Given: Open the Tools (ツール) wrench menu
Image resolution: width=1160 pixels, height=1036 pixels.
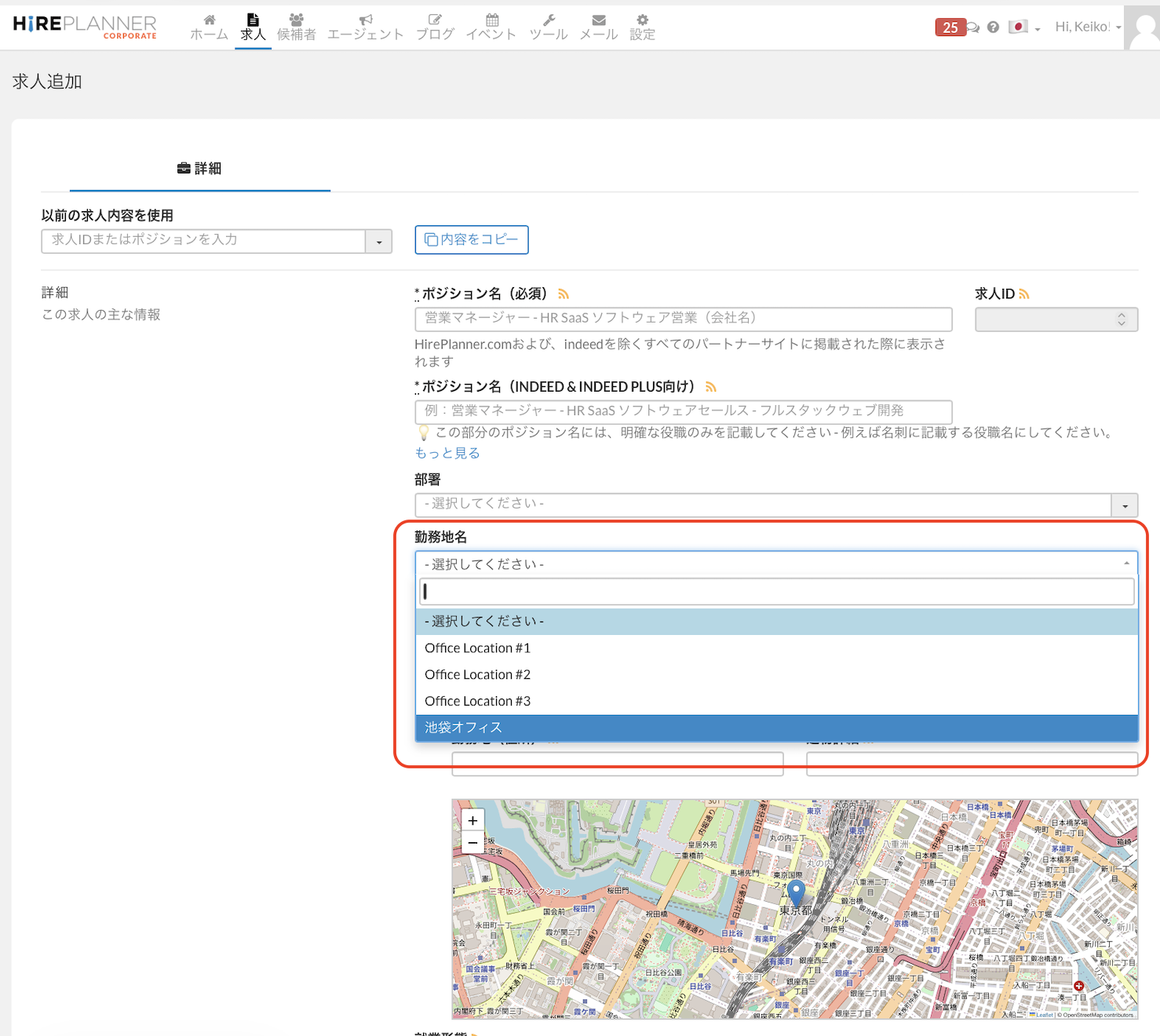Looking at the screenshot, I should (548, 27).
